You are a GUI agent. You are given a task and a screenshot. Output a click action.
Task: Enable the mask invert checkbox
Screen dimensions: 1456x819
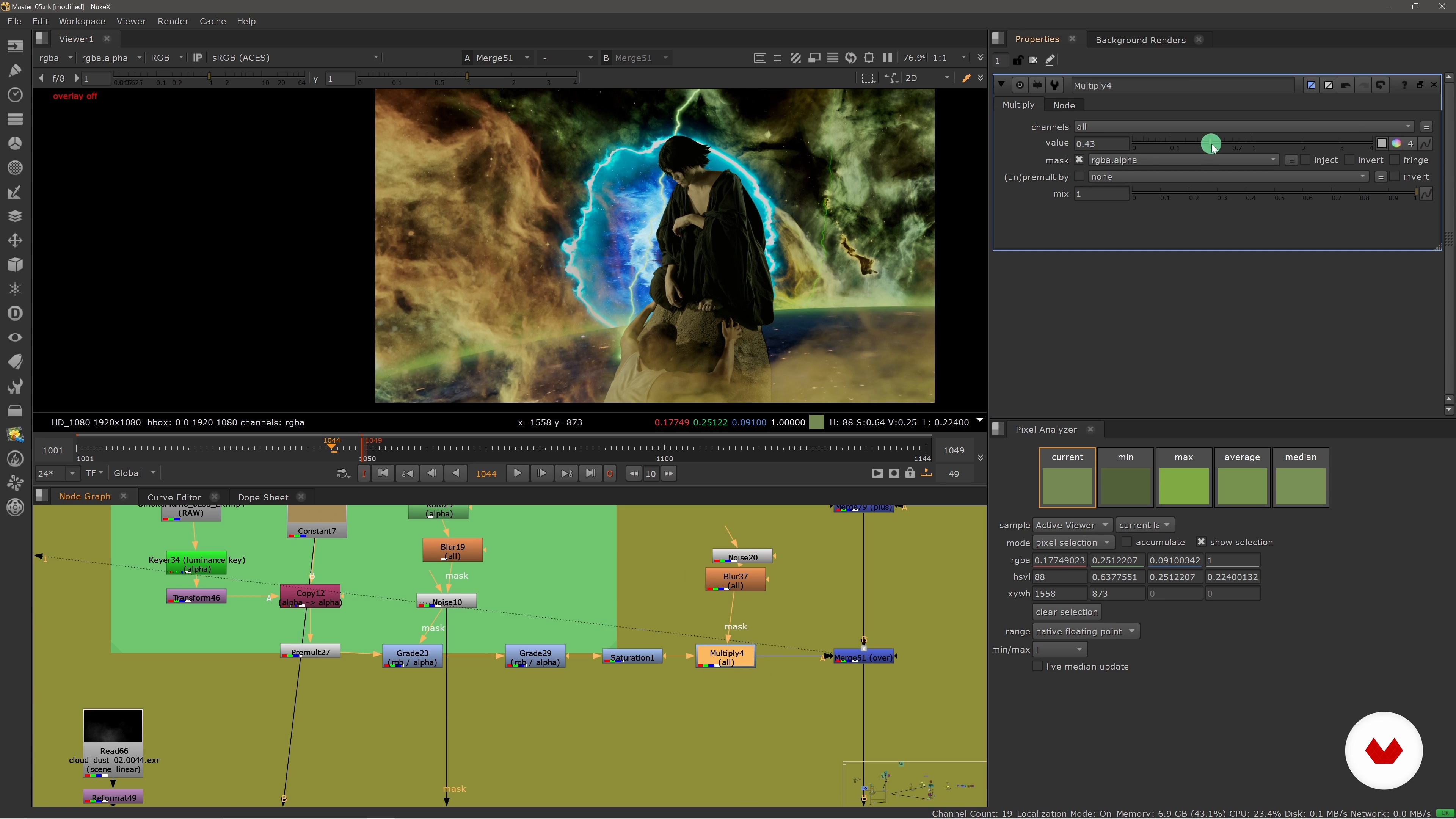tap(1349, 160)
